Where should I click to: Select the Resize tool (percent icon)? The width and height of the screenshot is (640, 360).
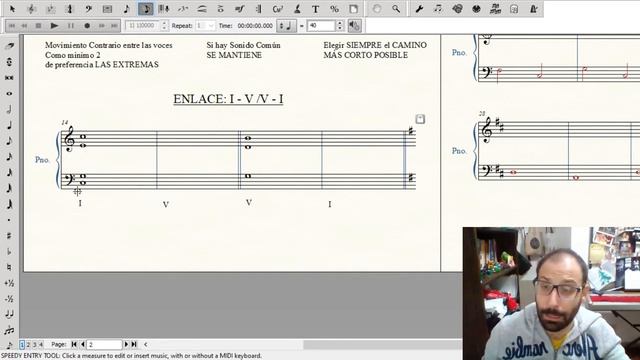coord(335,9)
